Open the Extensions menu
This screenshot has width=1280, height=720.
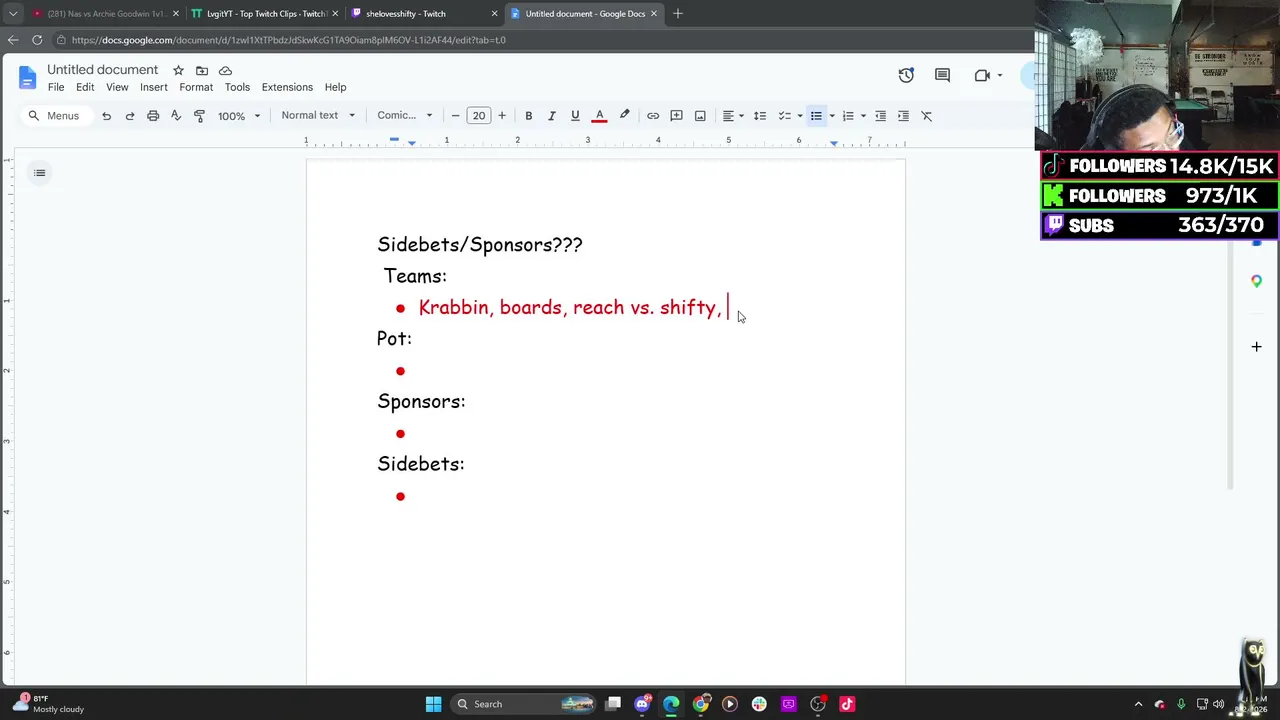click(x=287, y=87)
